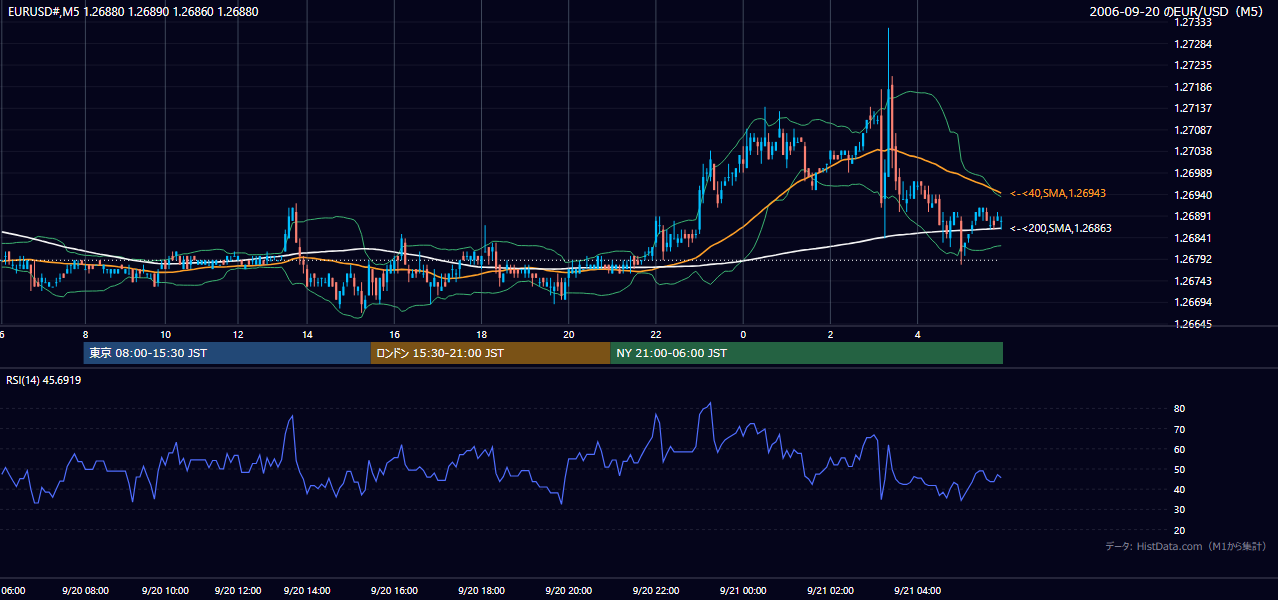Click price axis label 1.26694

click(x=1192, y=302)
